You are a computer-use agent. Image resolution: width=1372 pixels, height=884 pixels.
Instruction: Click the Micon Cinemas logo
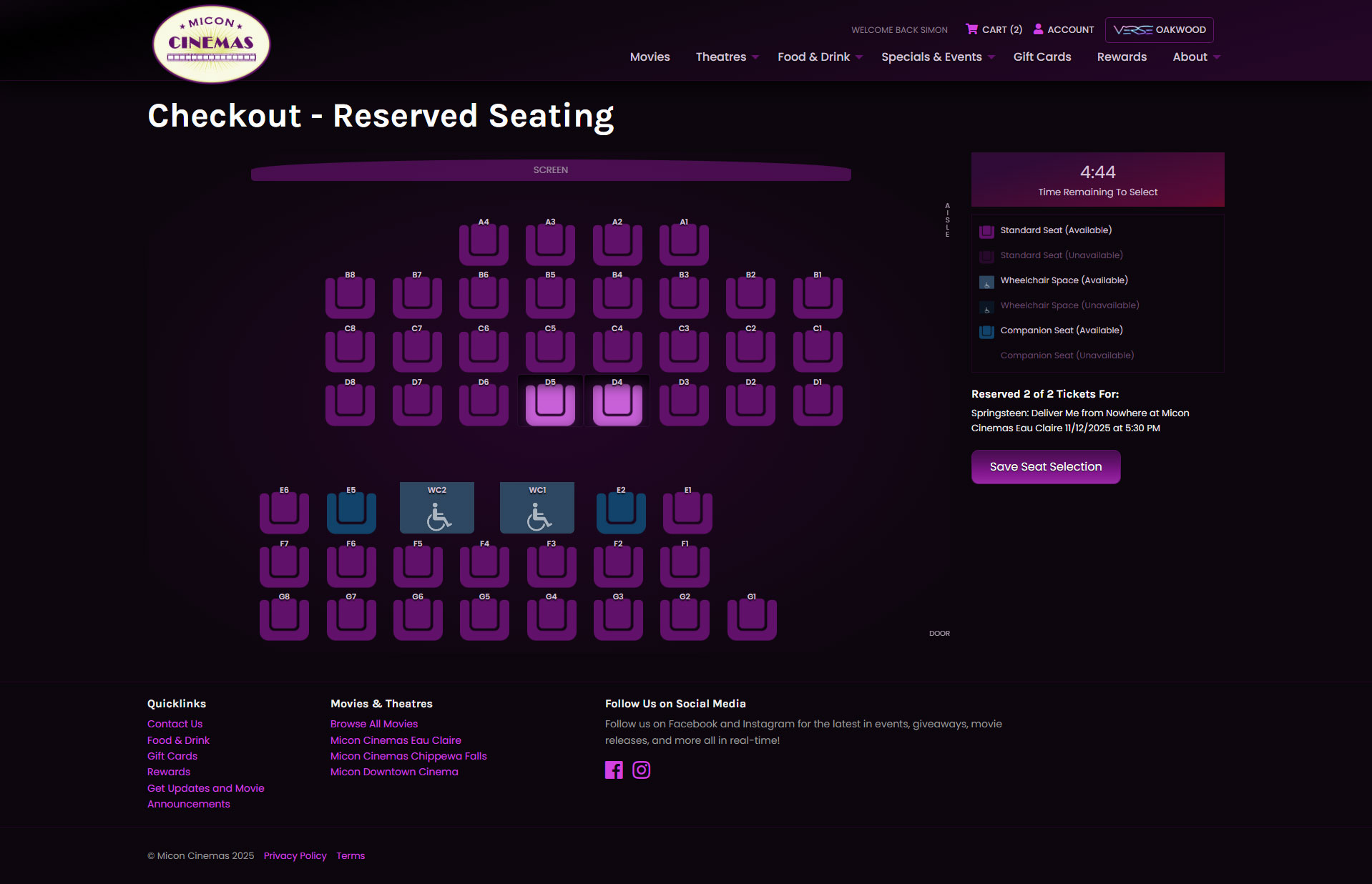[x=211, y=44]
